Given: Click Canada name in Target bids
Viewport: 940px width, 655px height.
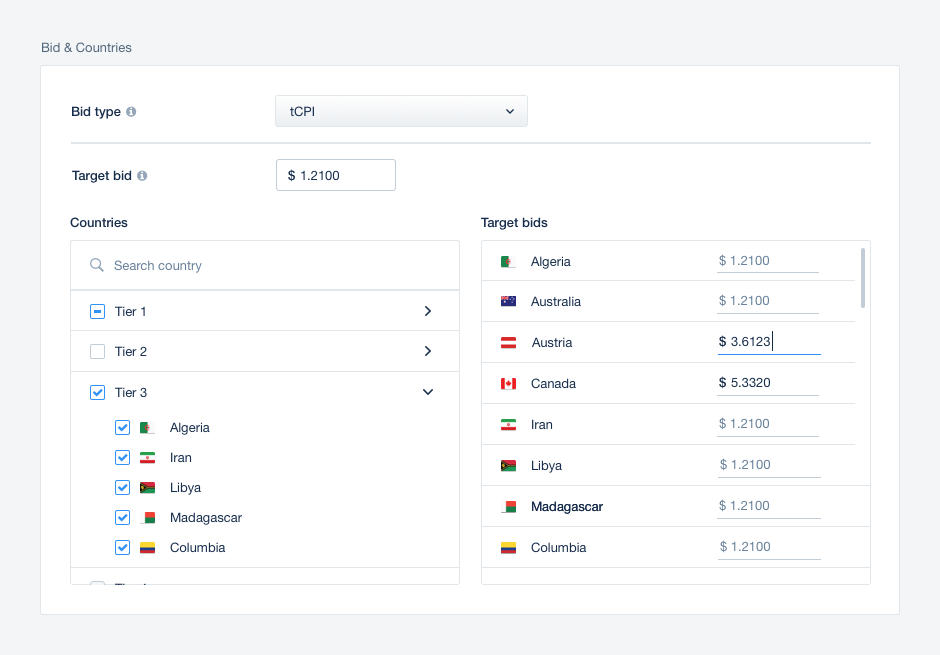Looking at the screenshot, I should tap(553, 384).
